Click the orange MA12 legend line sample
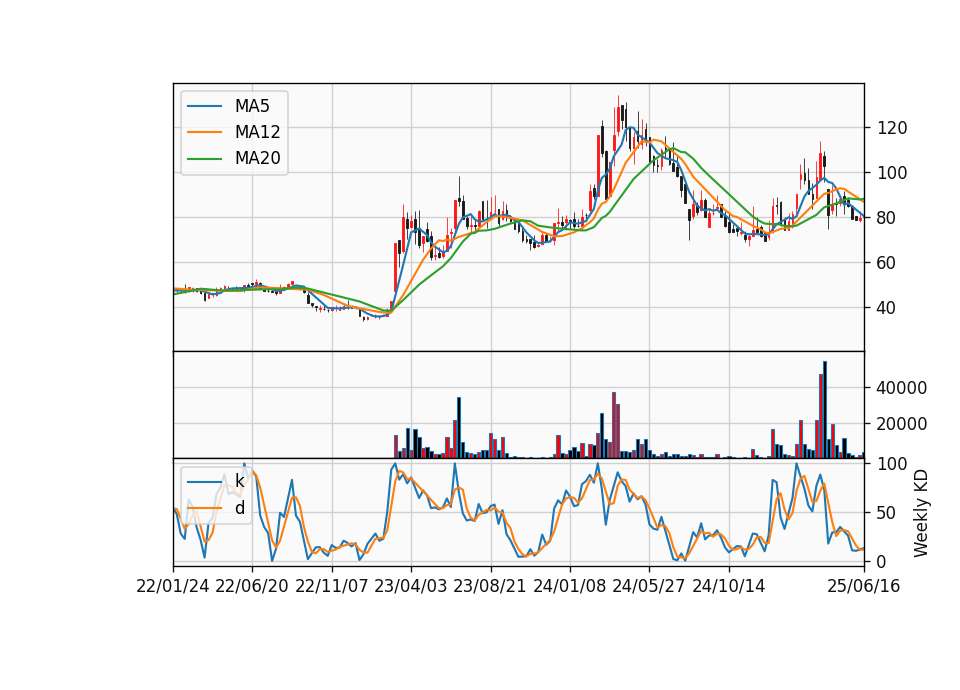The image size is (960, 690). click(204, 132)
